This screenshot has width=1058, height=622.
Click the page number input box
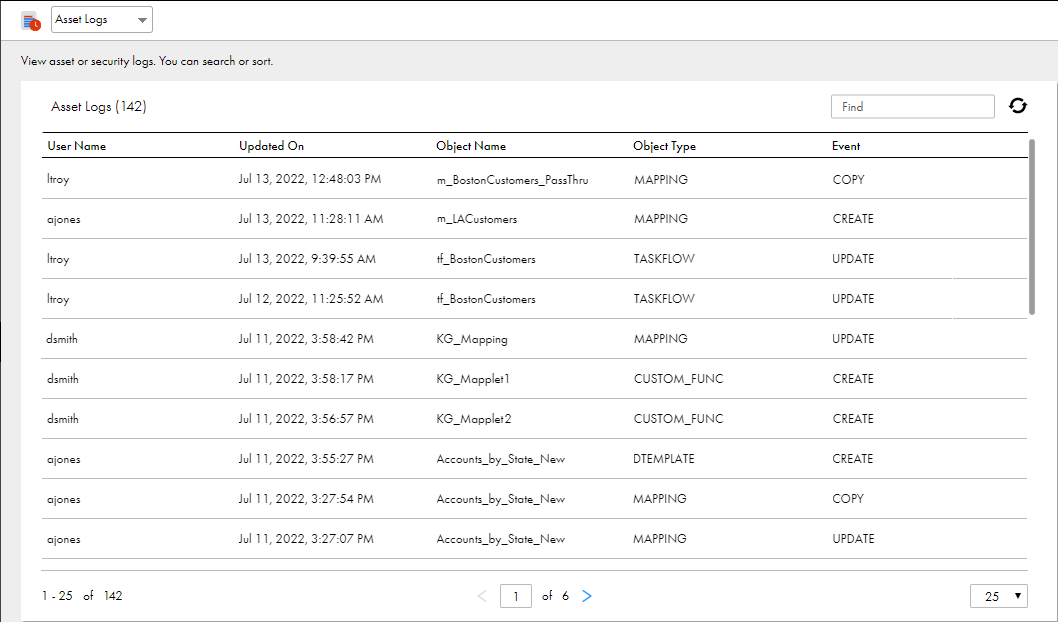[516, 596]
